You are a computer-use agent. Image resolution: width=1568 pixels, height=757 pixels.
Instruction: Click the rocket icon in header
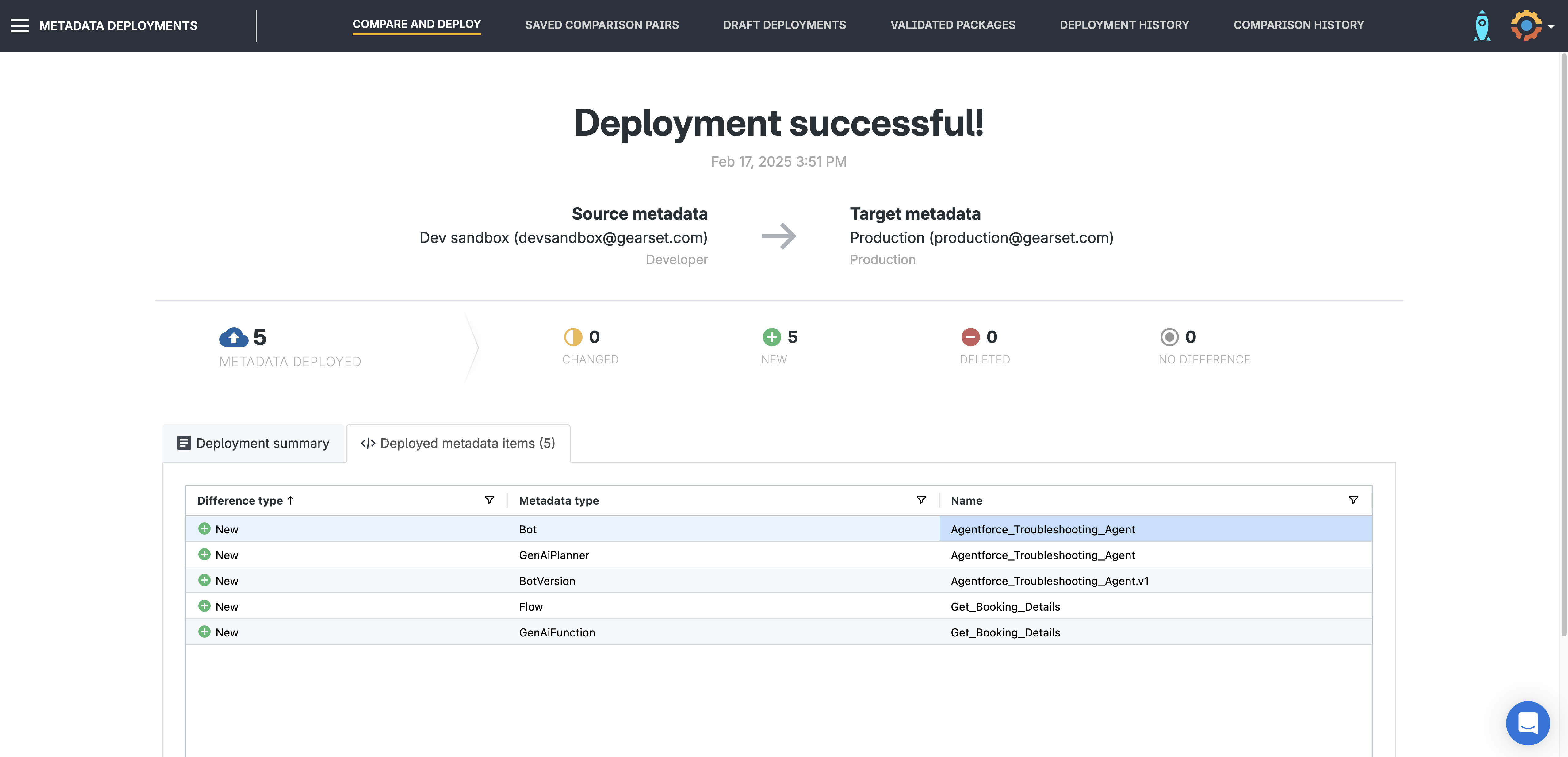[1482, 25]
